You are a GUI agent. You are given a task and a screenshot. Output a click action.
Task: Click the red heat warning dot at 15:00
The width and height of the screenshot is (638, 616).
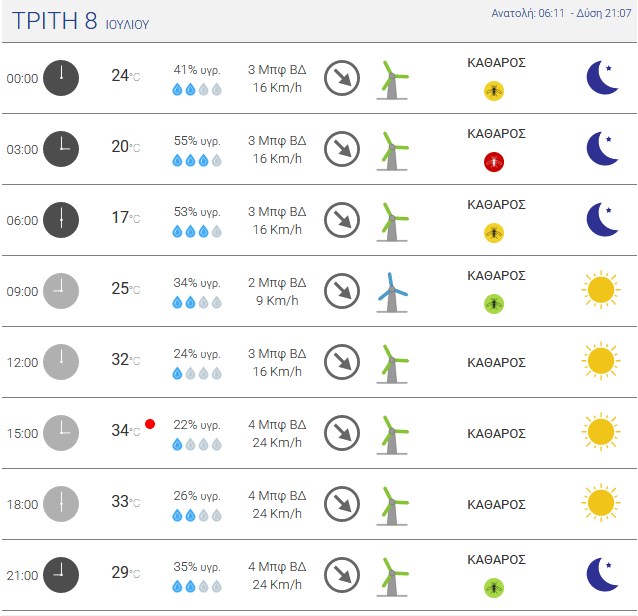150,424
